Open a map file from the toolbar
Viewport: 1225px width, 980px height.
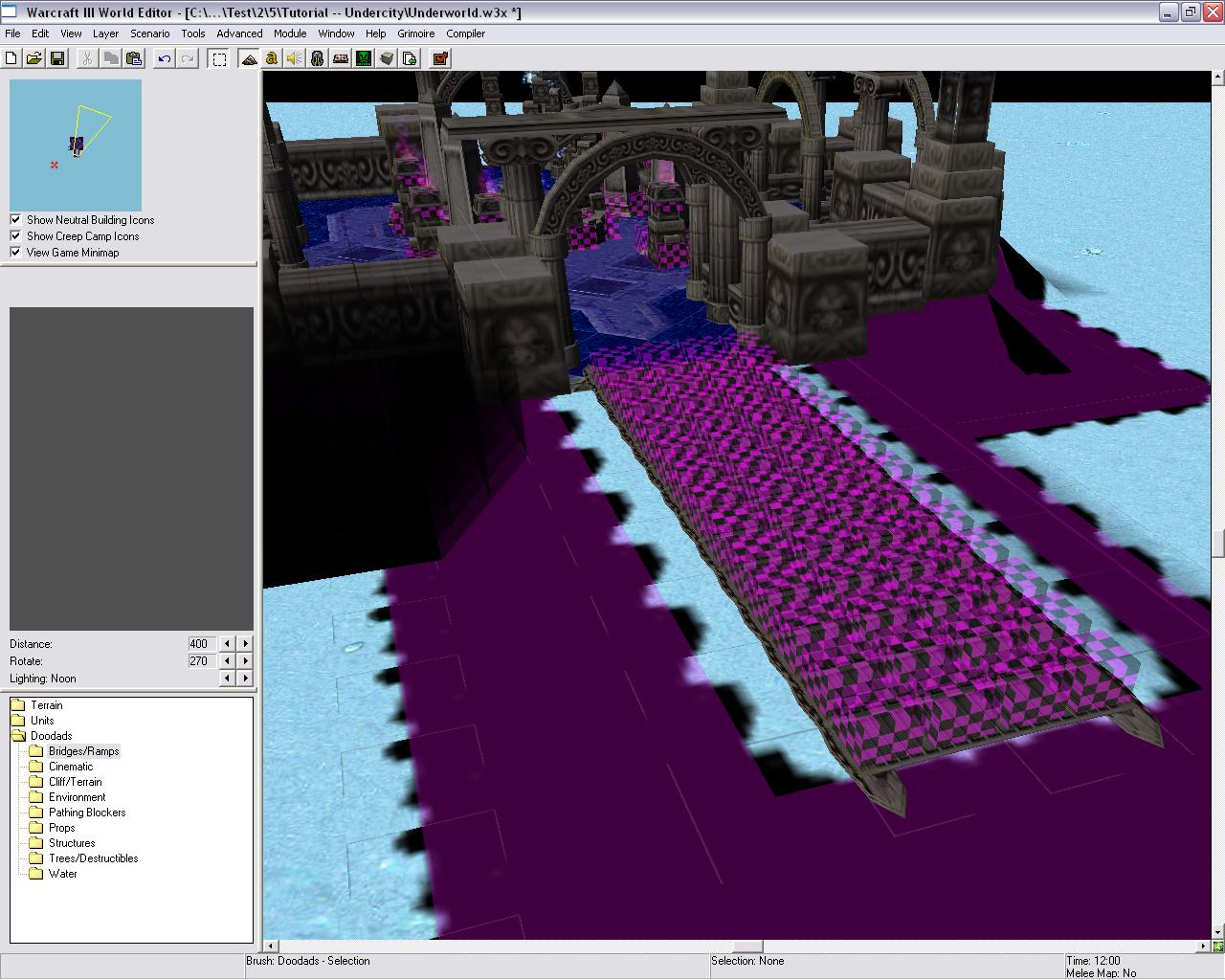click(34, 58)
